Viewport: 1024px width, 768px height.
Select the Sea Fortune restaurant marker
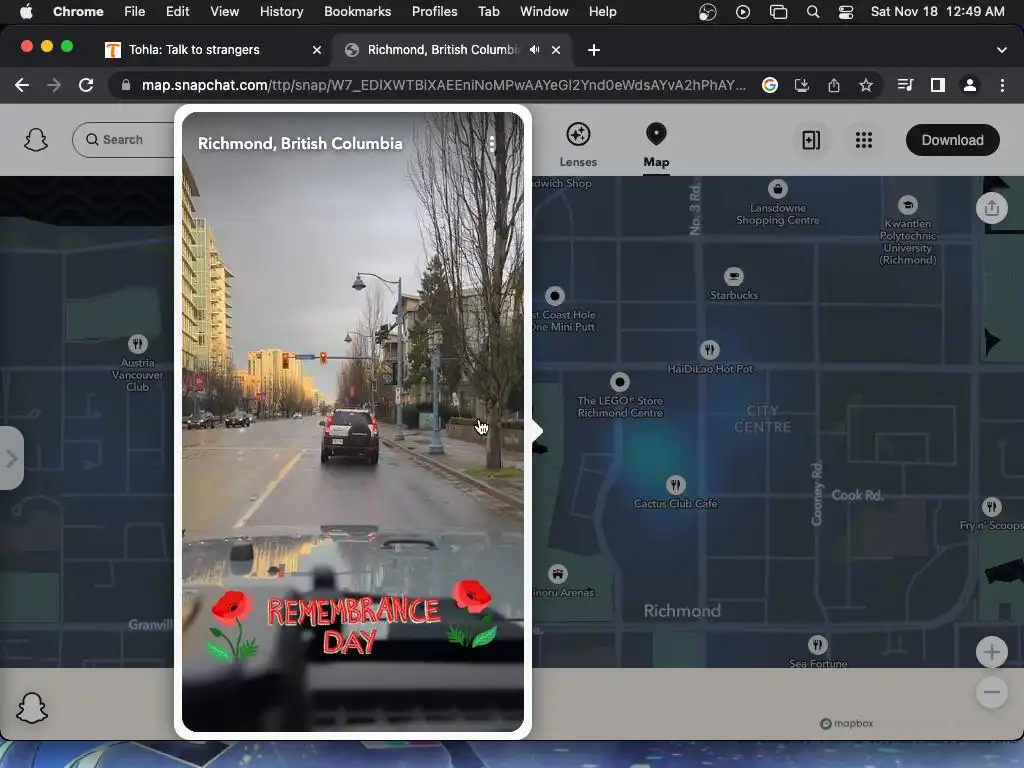(x=817, y=645)
